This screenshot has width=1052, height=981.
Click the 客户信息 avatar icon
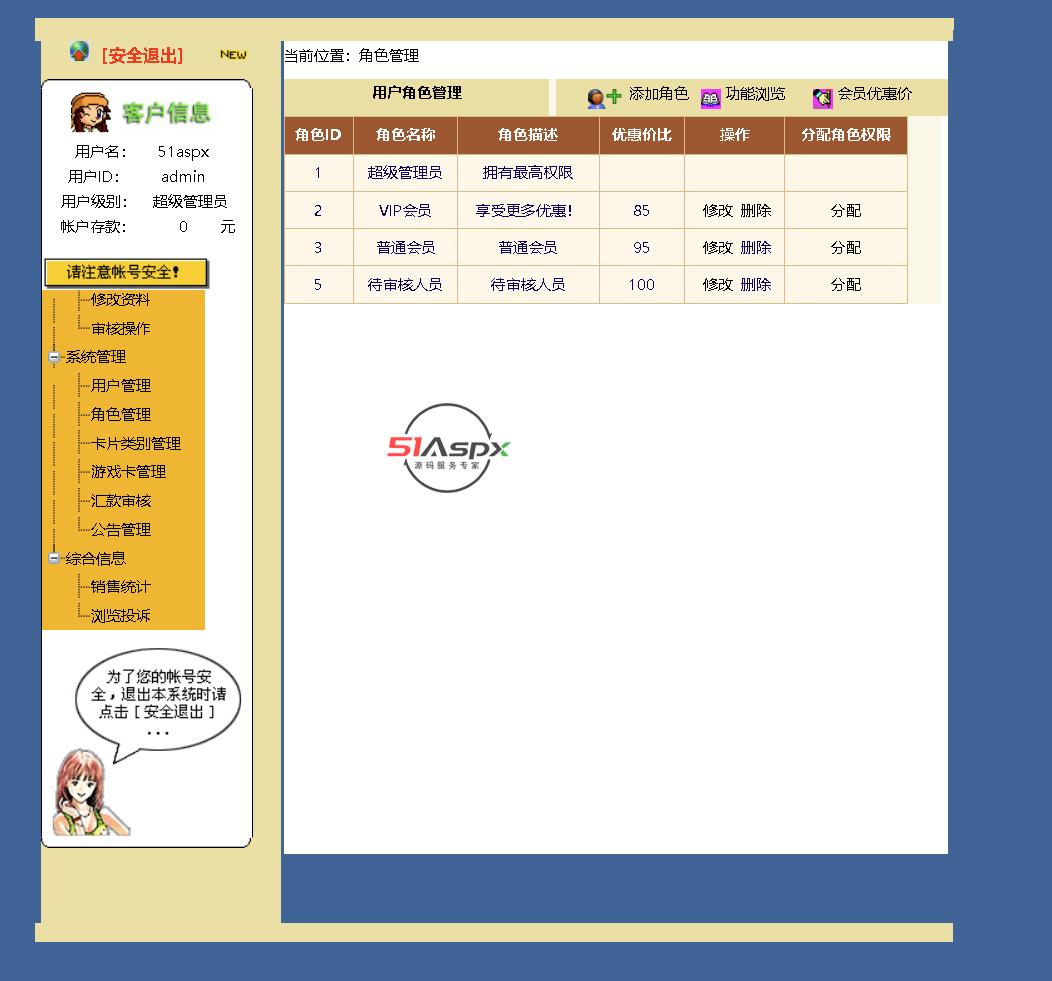coord(90,112)
